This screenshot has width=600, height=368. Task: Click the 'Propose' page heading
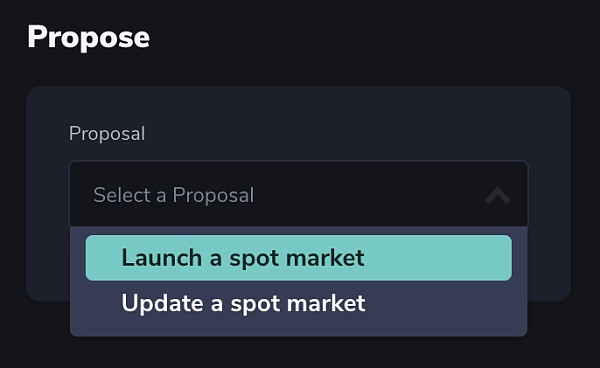[x=88, y=37]
